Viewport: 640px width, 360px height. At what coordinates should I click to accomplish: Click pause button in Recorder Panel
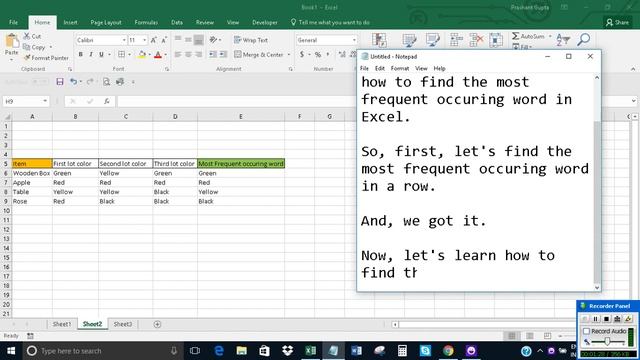(596, 319)
